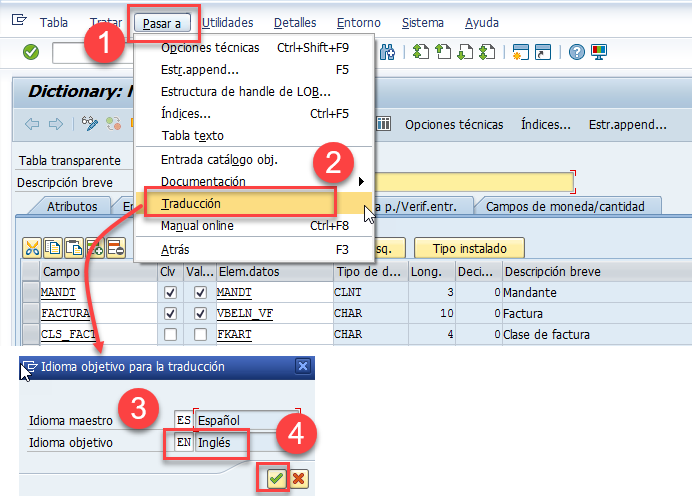This screenshot has width=692, height=496.
Task: Select Traducción menu entry
Action: 254,203
